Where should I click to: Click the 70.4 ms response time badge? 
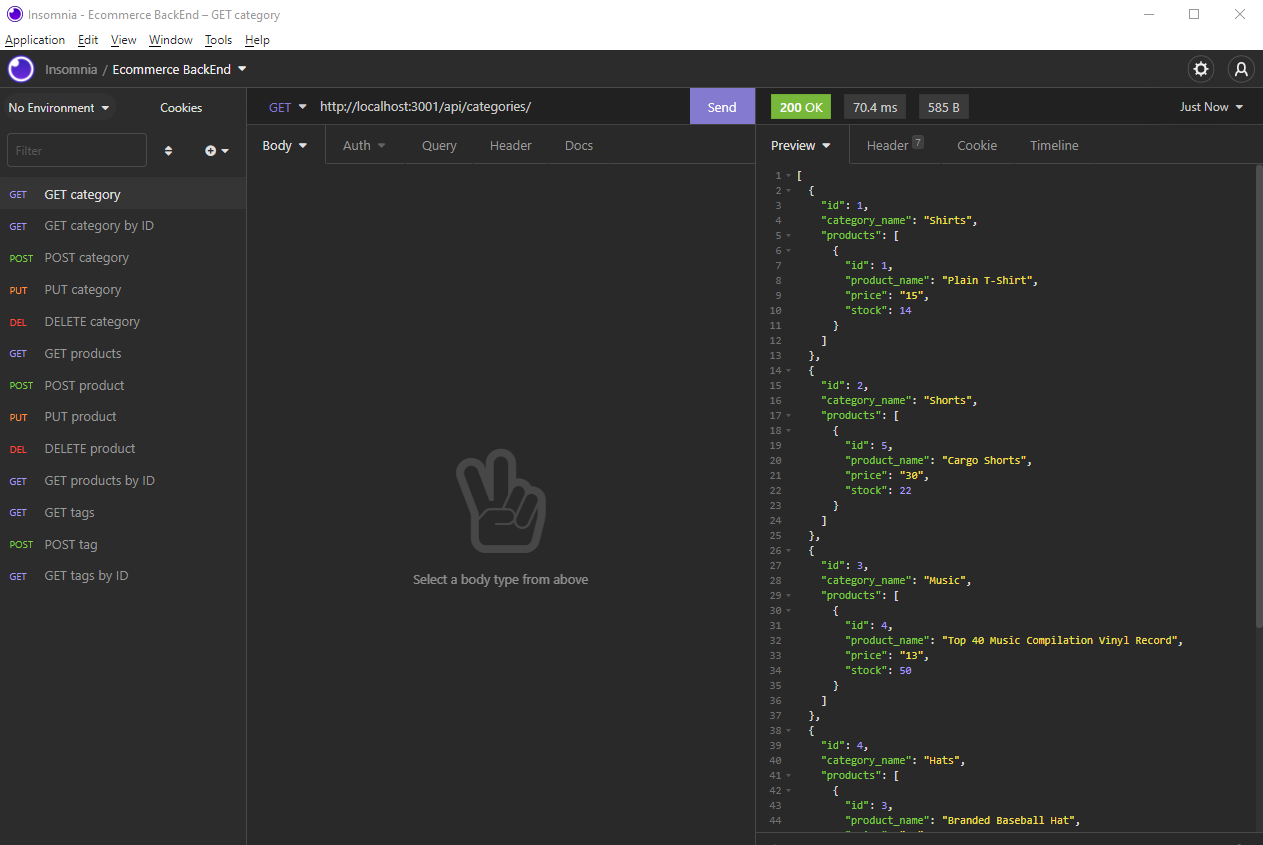[x=874, y=106]
